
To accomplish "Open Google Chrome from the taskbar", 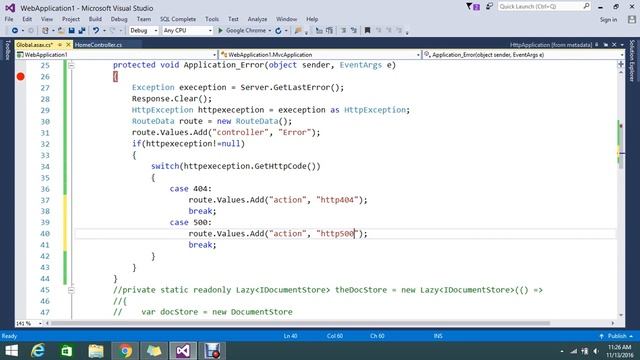I will 125,351.
